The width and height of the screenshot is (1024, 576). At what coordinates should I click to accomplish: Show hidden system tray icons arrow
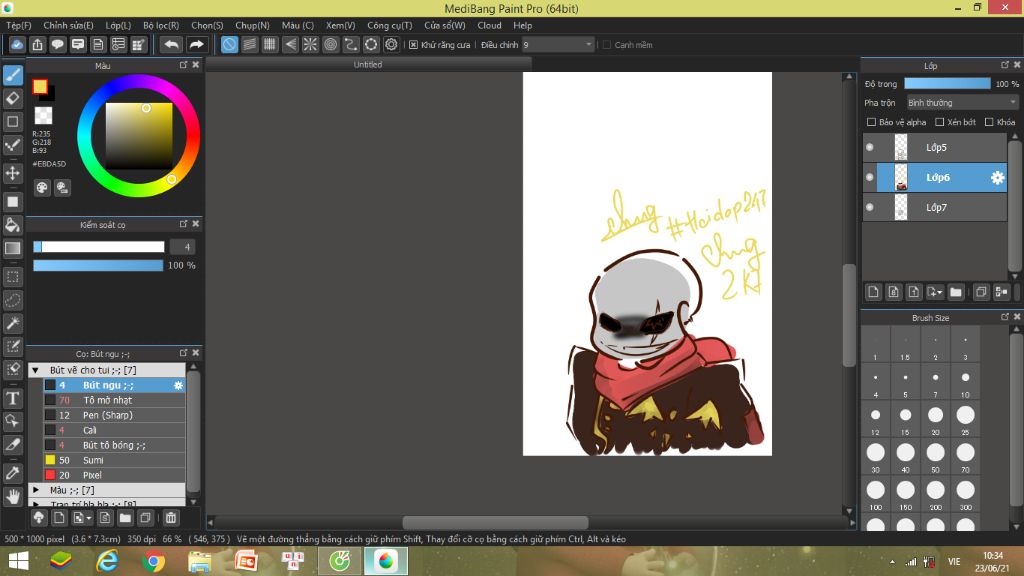click(892, 562)
